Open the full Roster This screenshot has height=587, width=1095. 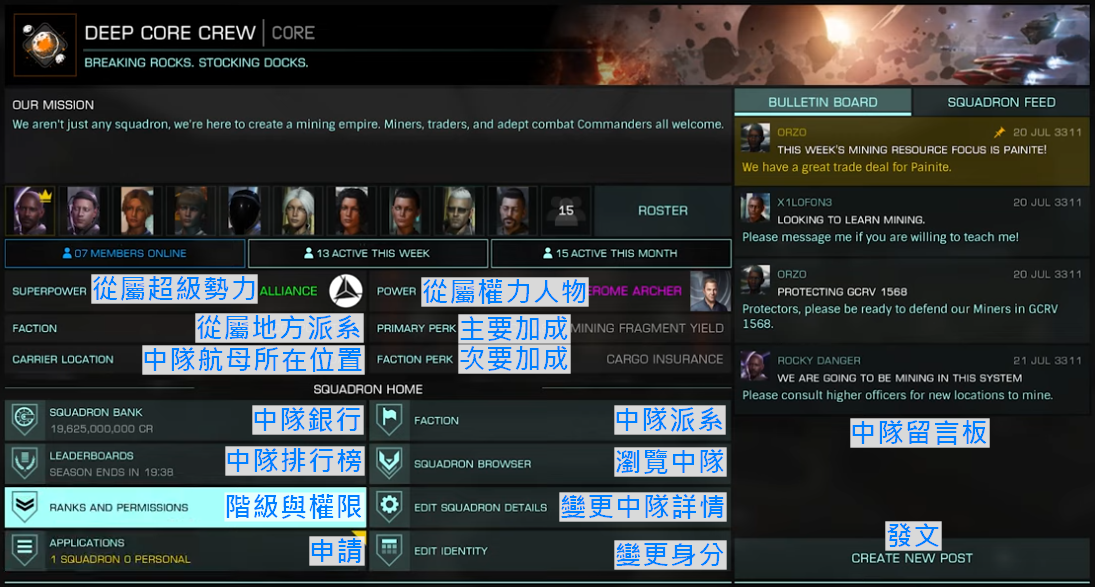(x=663, y=210)
